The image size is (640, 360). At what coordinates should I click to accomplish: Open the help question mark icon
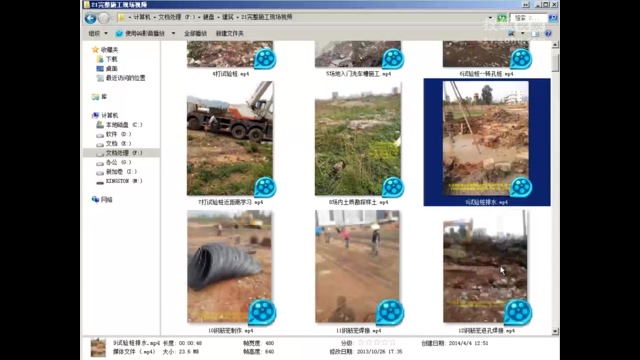pyautogui.click(x=548, y=33)
